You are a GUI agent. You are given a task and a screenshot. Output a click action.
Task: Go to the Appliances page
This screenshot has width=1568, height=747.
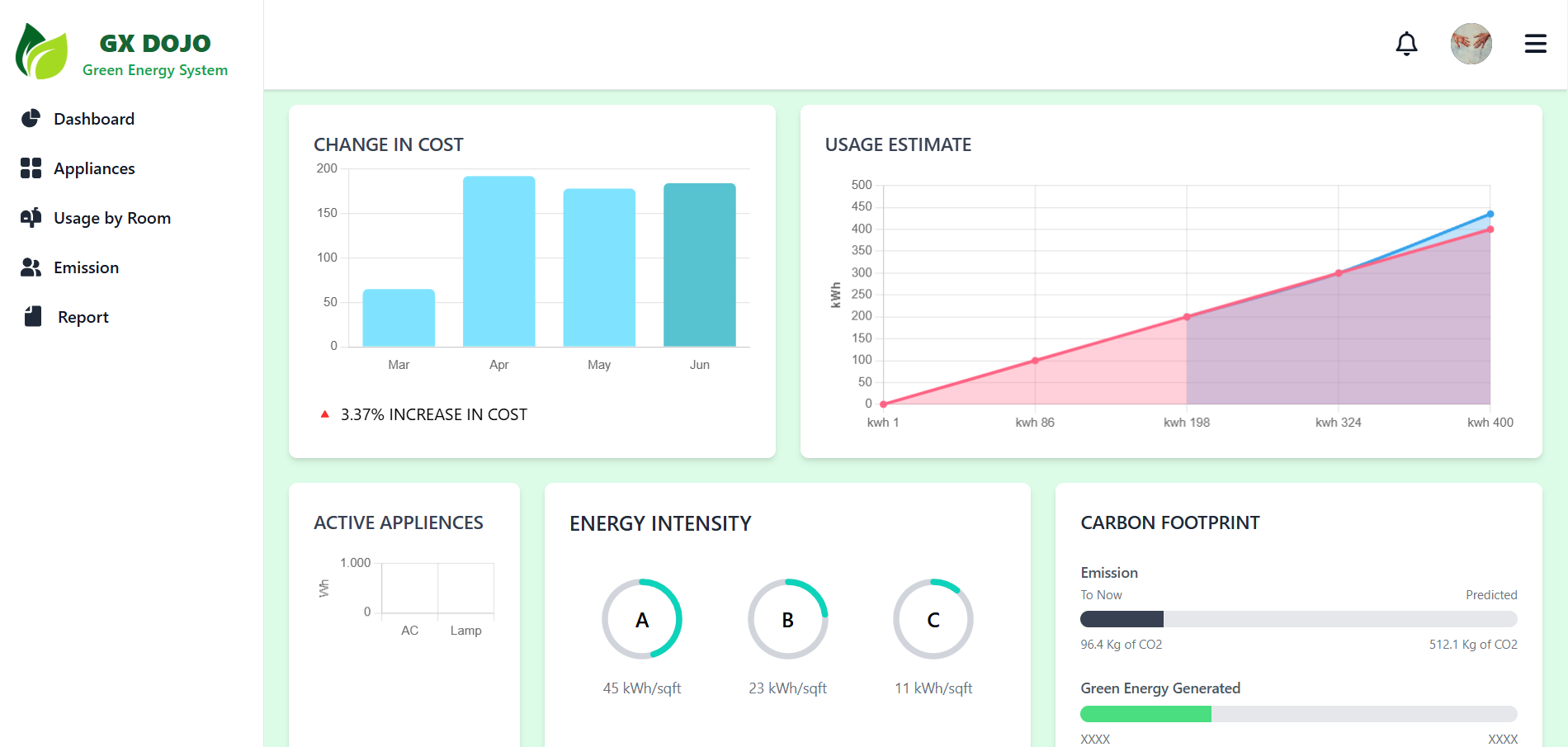[94, 168]
